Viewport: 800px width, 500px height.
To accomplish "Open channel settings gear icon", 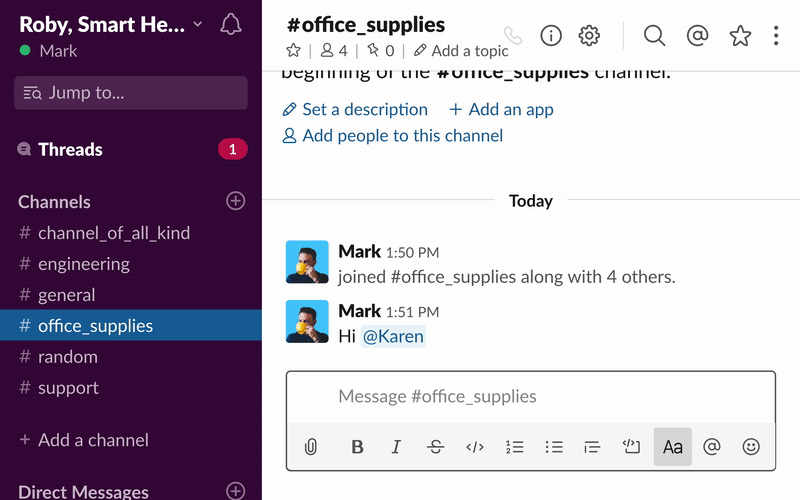I will coord(590,36).
